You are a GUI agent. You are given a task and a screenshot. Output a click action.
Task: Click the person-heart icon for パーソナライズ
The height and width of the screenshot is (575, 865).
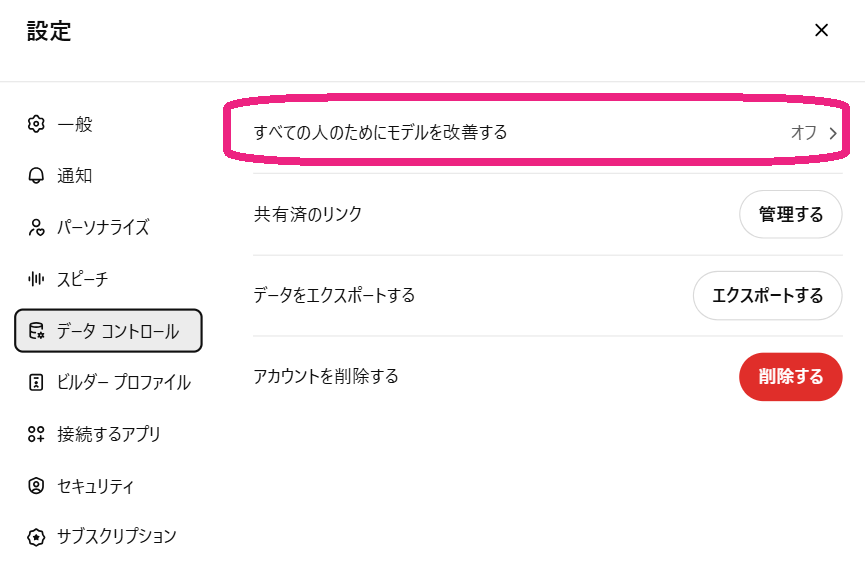pos(36,227)
